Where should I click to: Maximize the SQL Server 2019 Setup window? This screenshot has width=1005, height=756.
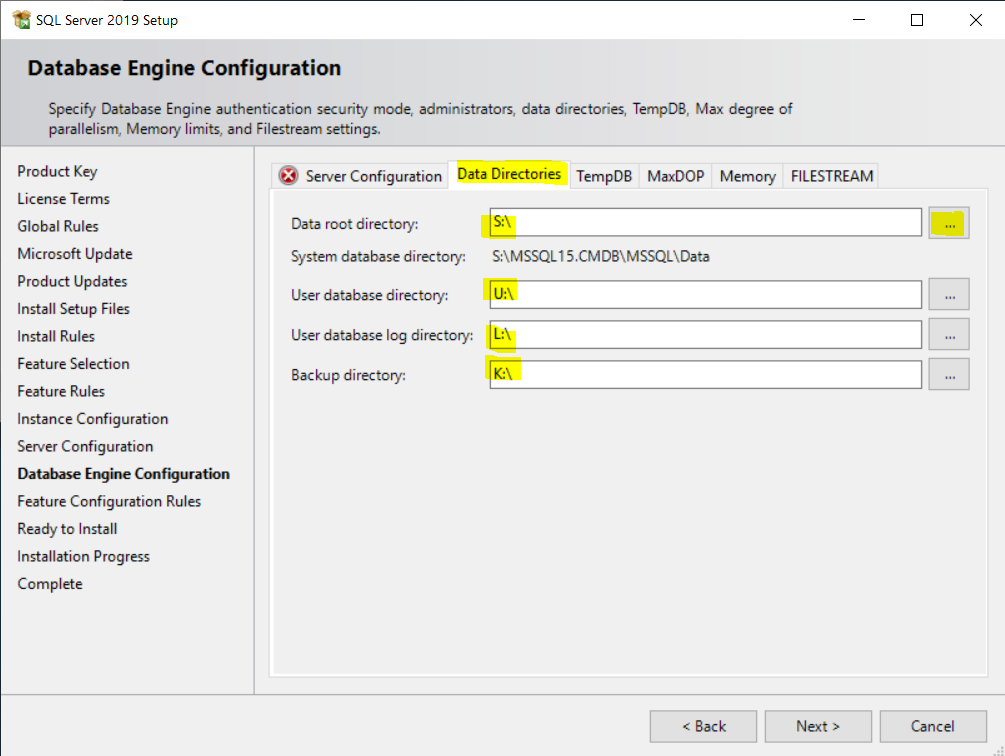tap(917, 20)
